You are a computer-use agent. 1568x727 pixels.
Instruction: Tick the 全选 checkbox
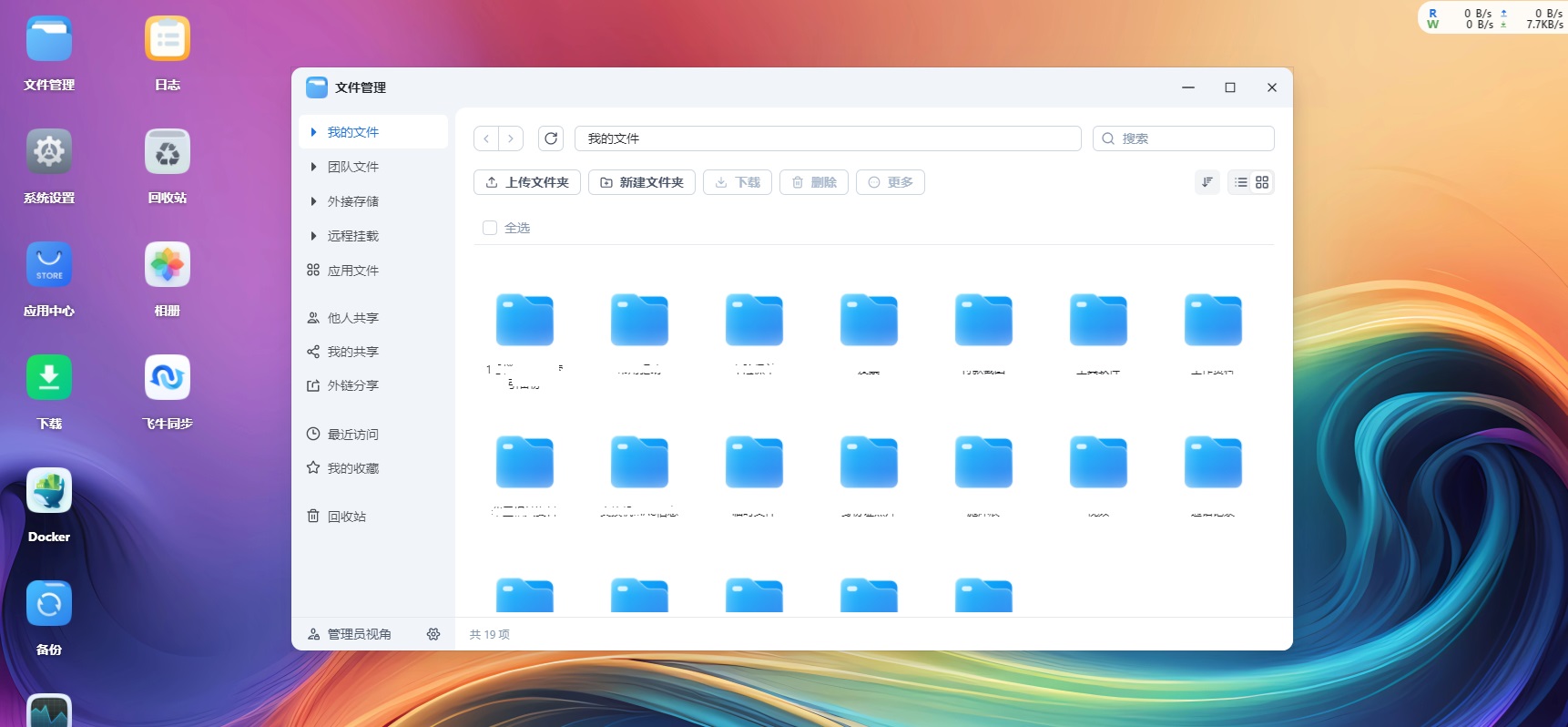(490, 228)
